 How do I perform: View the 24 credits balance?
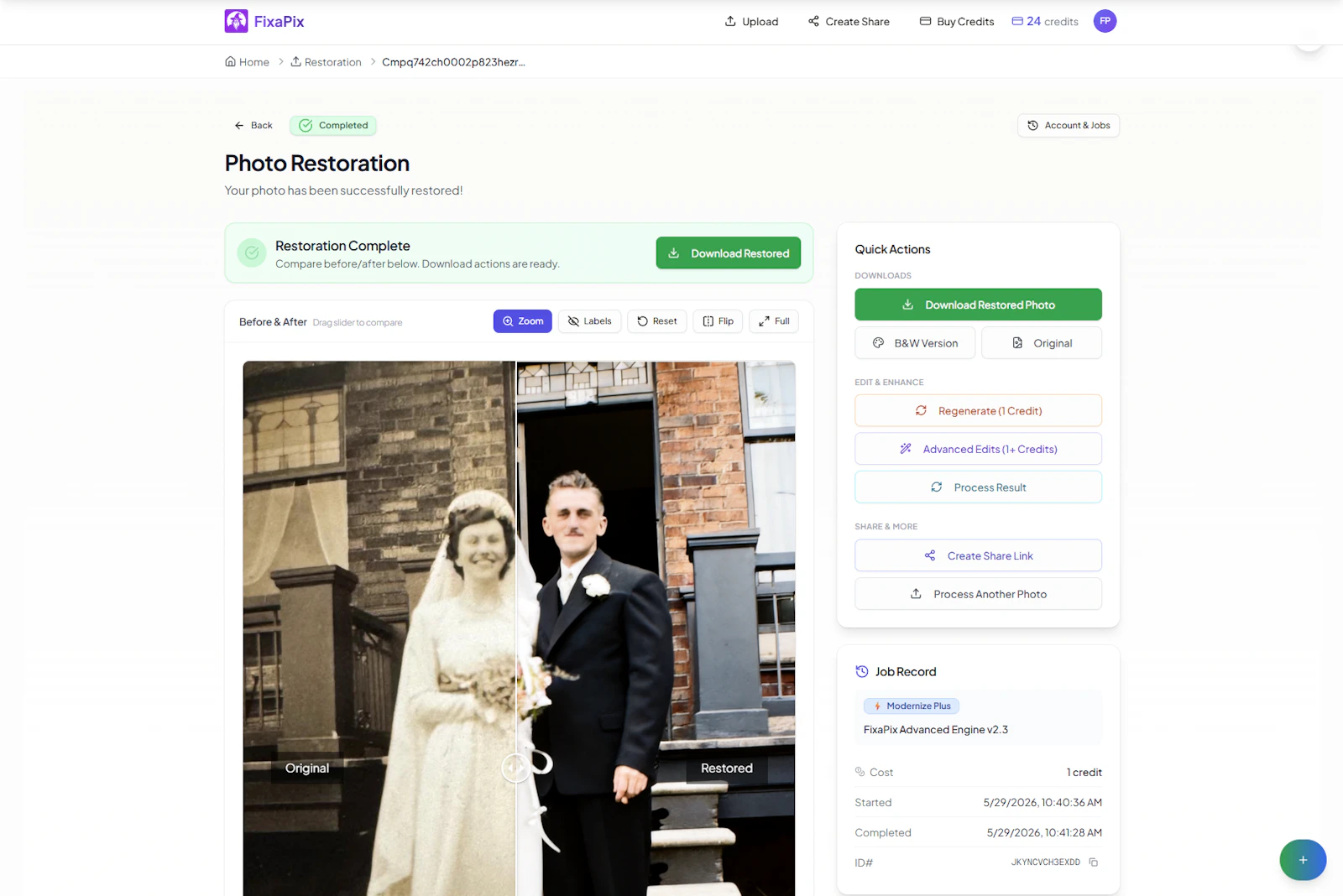[x=1045, y=21]
